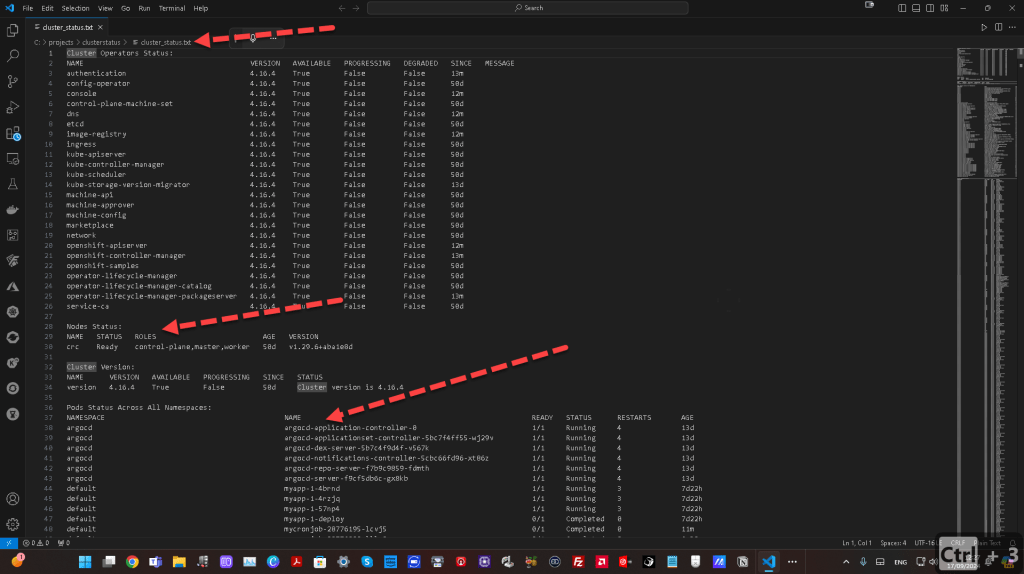Open the Go menu

point(125,8)
